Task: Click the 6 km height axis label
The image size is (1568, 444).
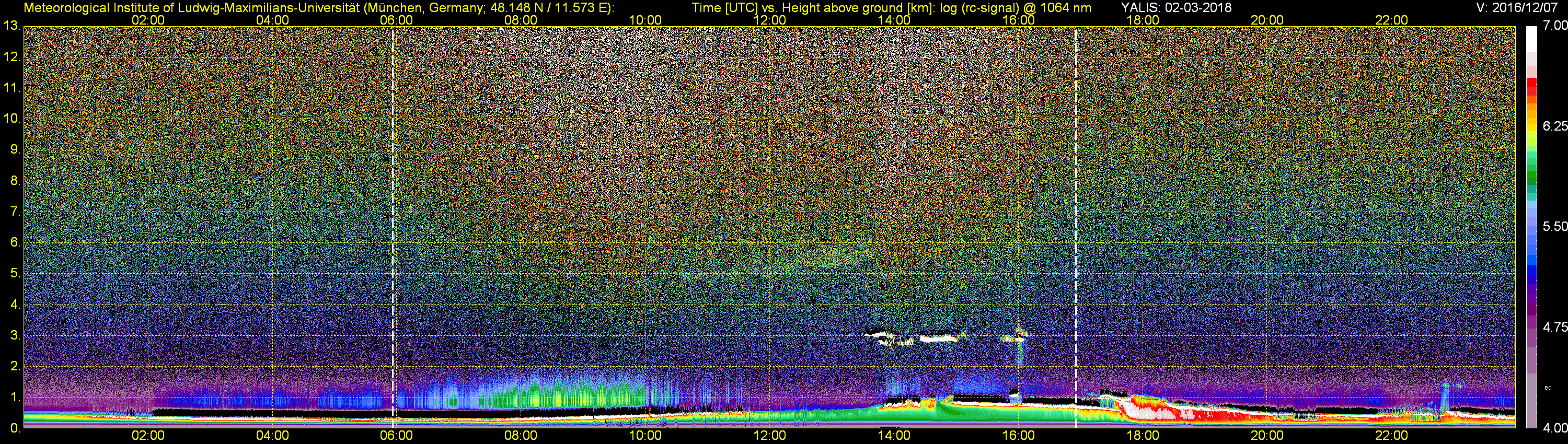Action: tap(15, 242)
